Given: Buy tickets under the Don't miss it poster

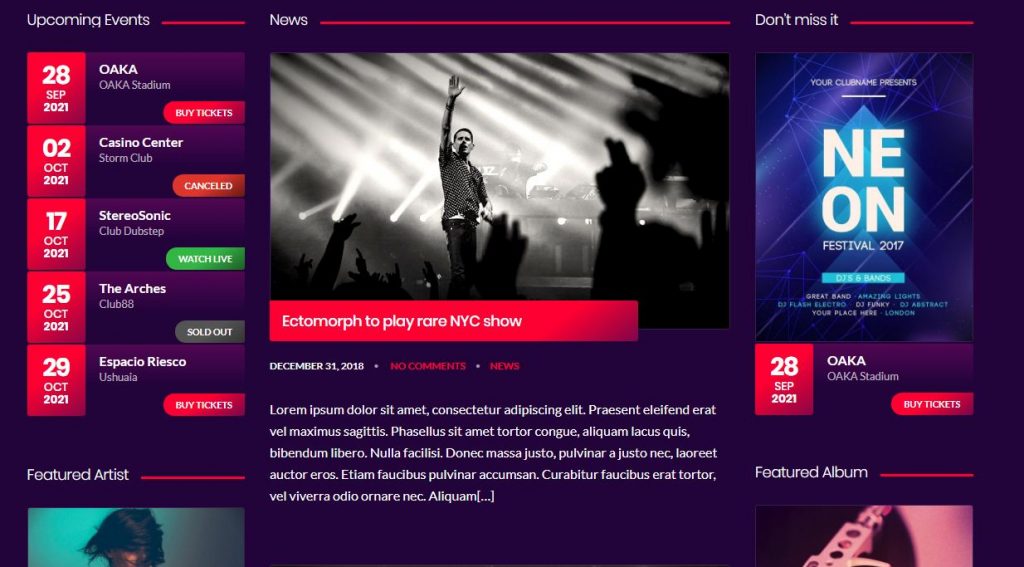Looking at the screenshot, I should click(x=932, y=404).
